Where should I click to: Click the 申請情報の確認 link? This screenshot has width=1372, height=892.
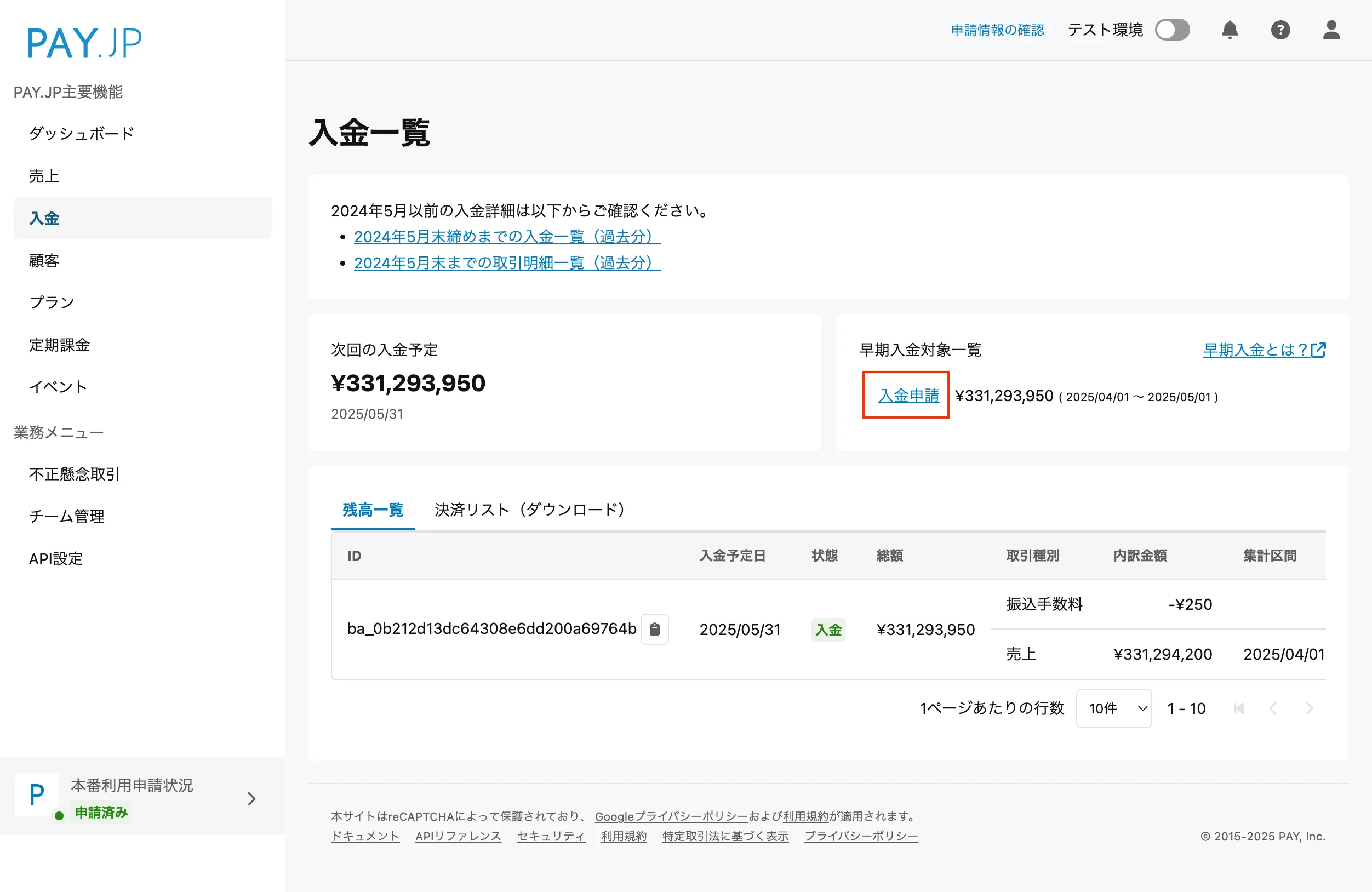click(997, 30)
